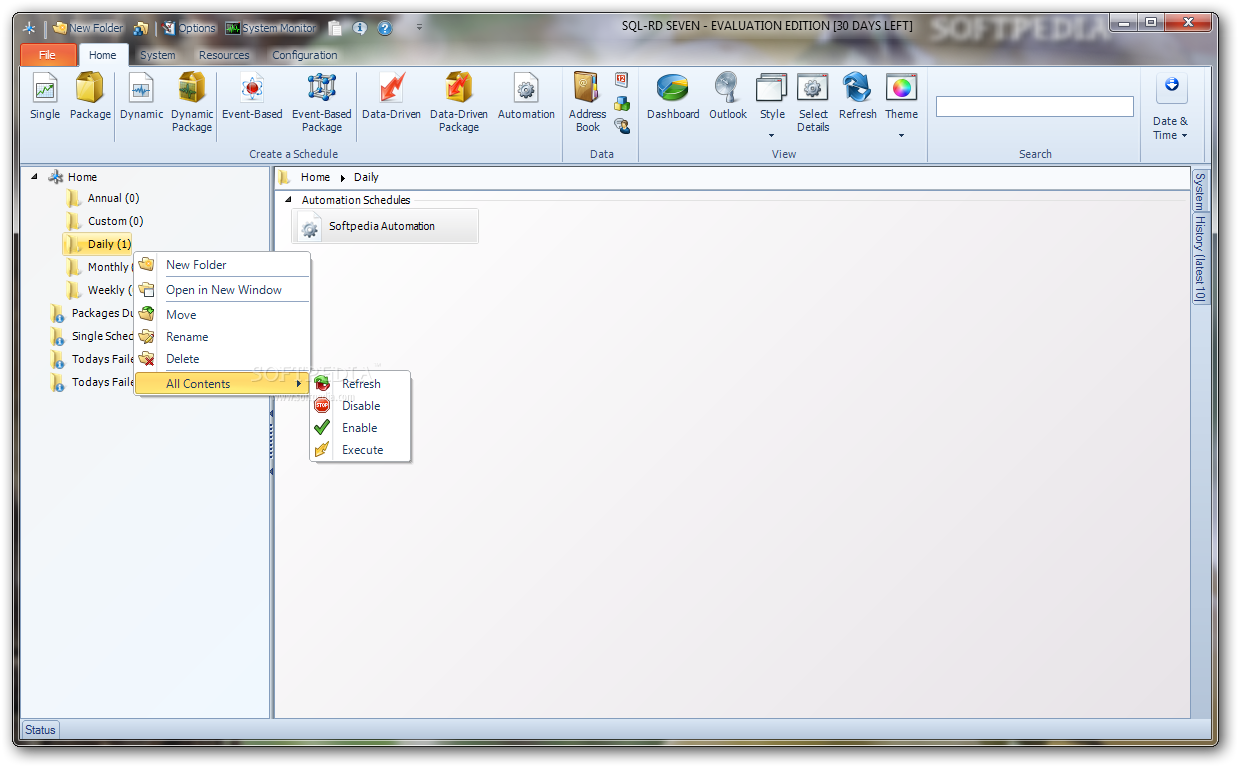Select the Weekly folder in tree
This screenshot has width=1239, height=767.
point(99,290)
